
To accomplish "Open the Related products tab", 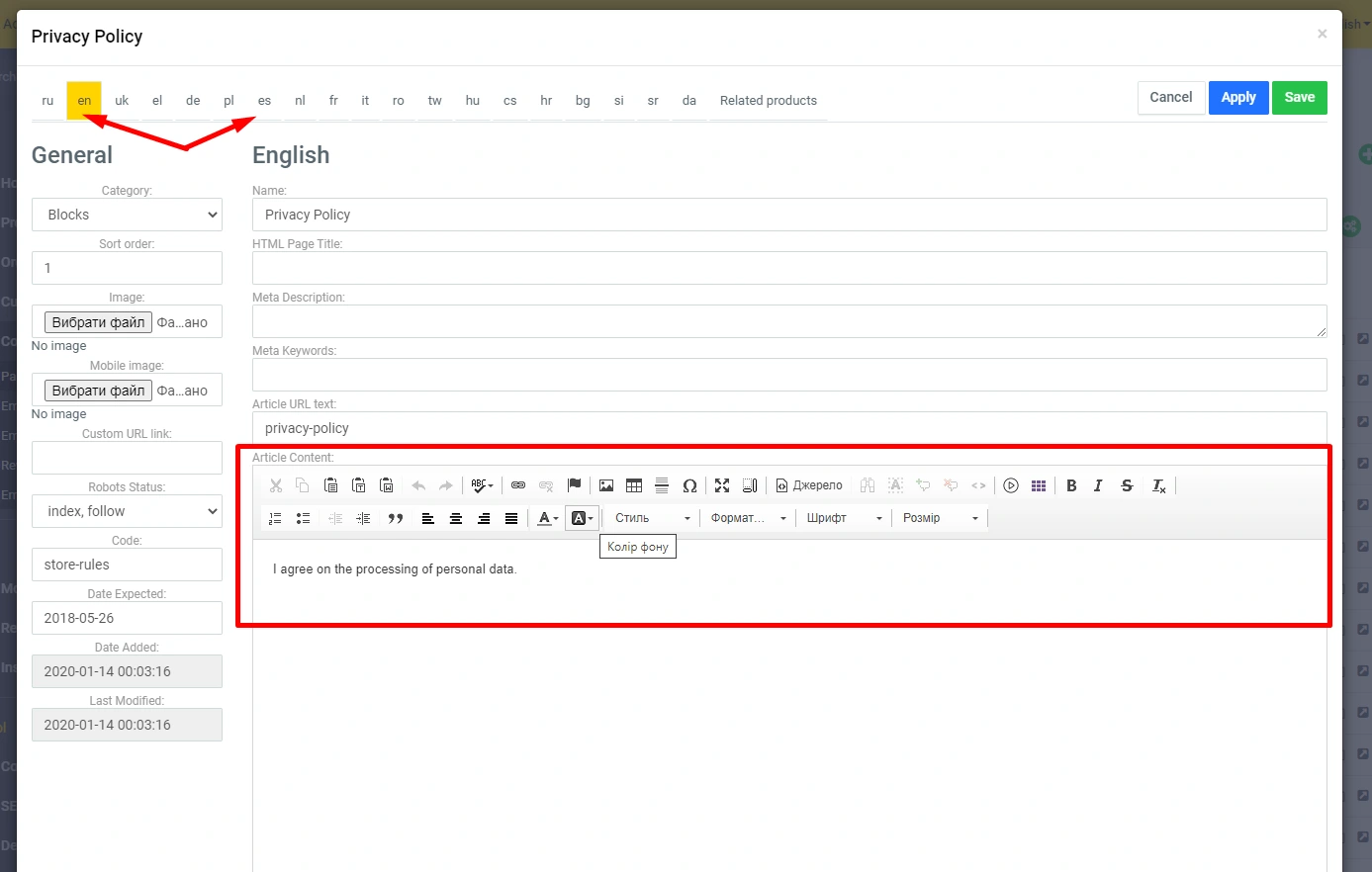I will [768, 101].
